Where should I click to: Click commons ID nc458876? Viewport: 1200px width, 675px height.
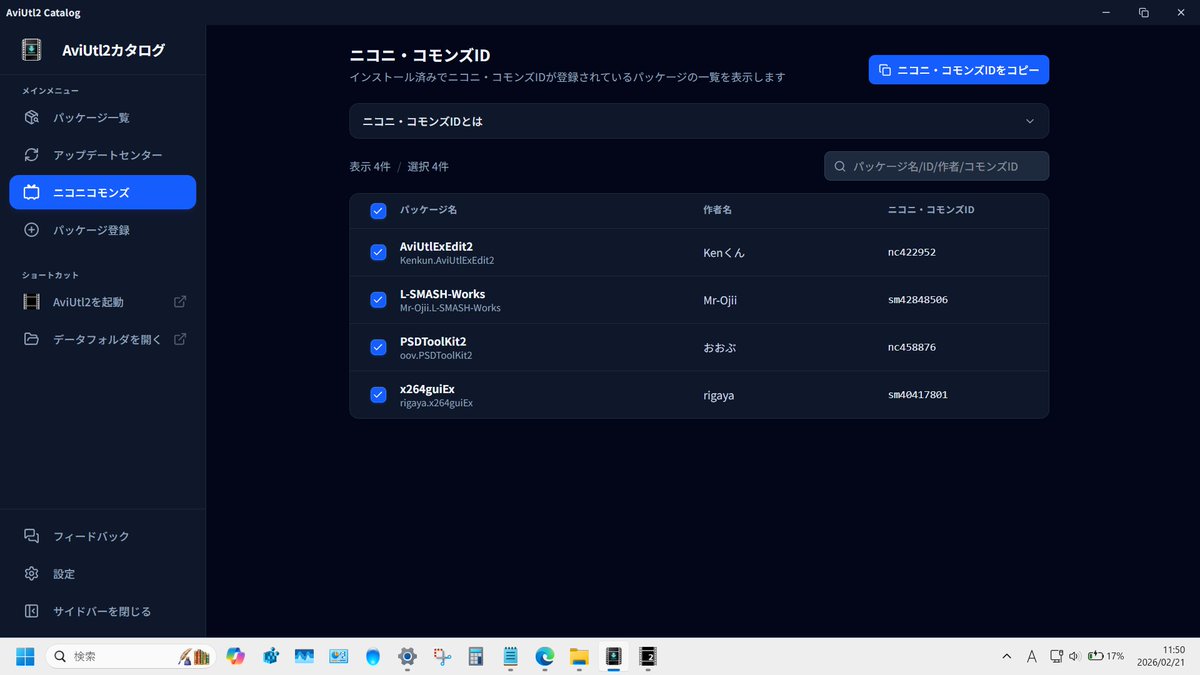coord(912,347)
